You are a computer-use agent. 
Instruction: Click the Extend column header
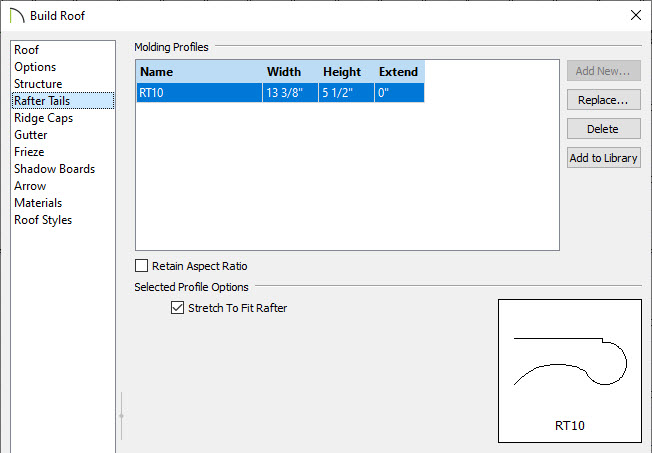(400, 72)
